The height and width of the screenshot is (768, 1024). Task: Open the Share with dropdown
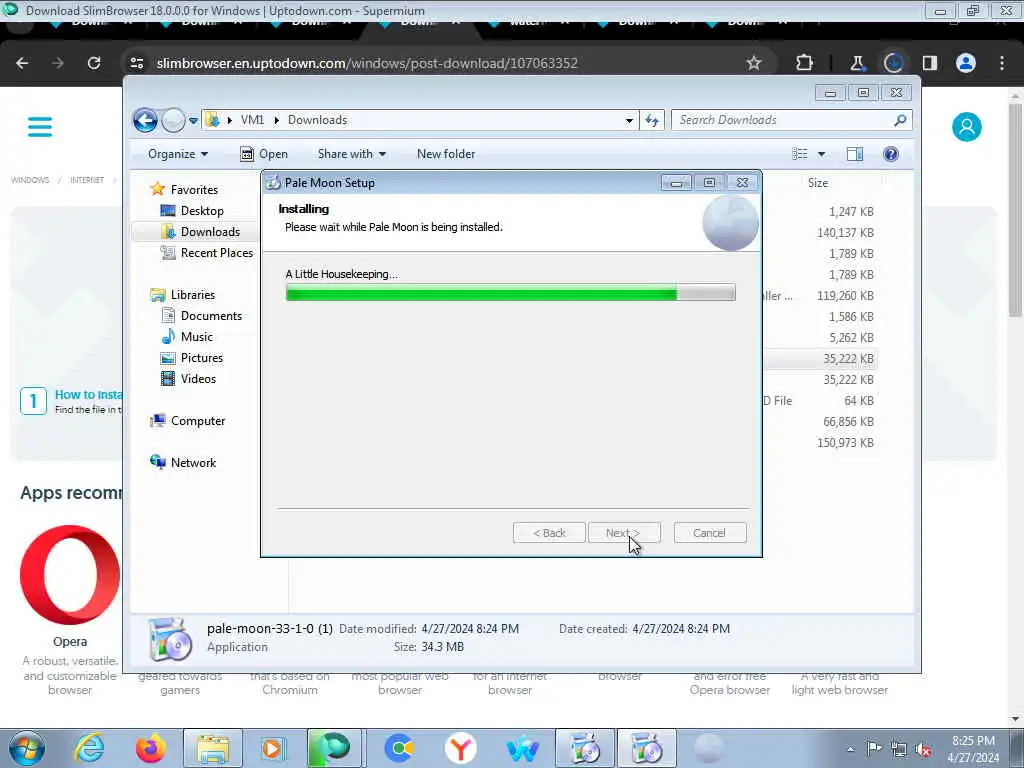pos(352,154)
